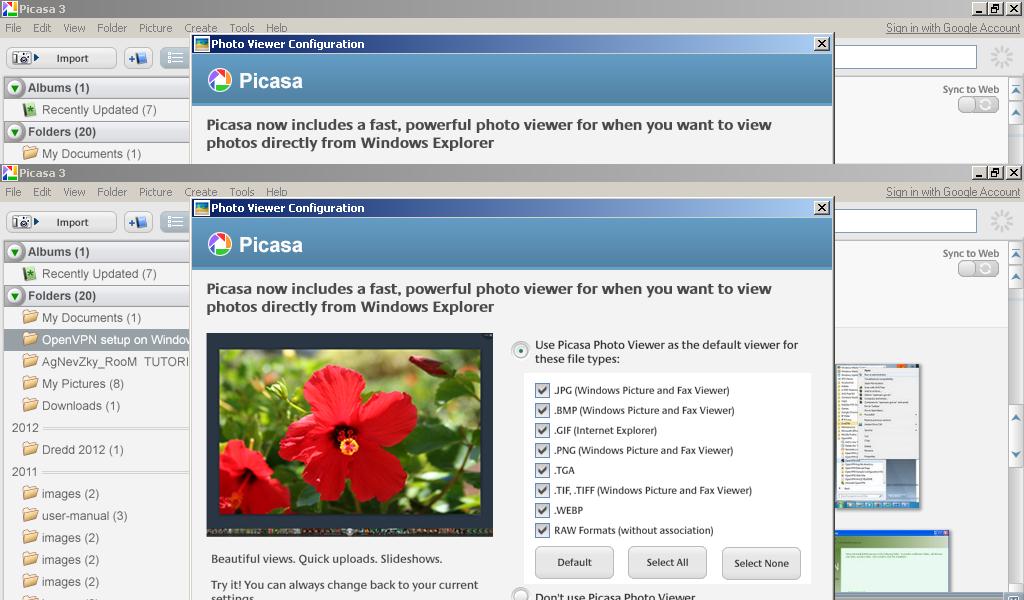Click Picasa 3 title bar icon of lower window
Screen dimensions: 1024x600
pos(9,172)
